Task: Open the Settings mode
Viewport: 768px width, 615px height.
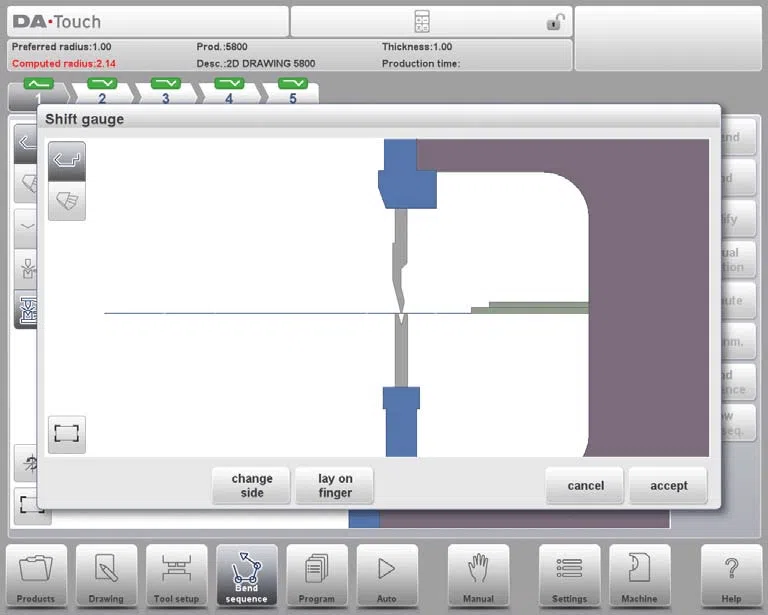Action: point(569,576)
